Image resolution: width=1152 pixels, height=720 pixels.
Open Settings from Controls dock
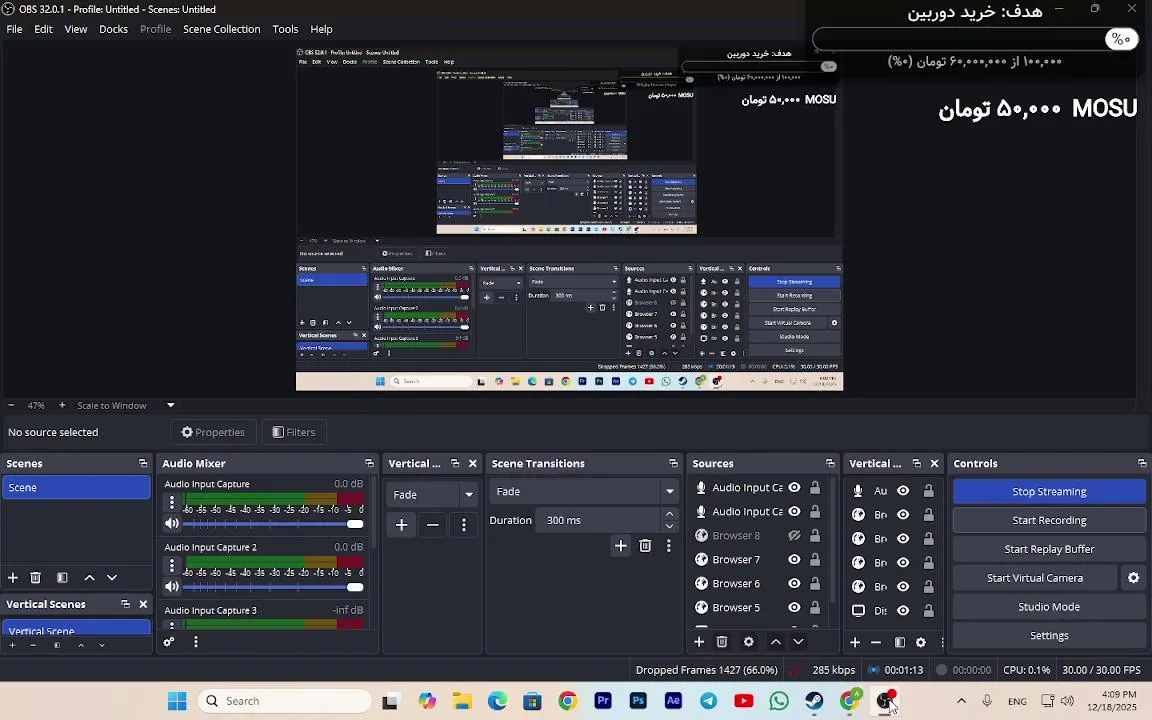[x=1049, y=636]
